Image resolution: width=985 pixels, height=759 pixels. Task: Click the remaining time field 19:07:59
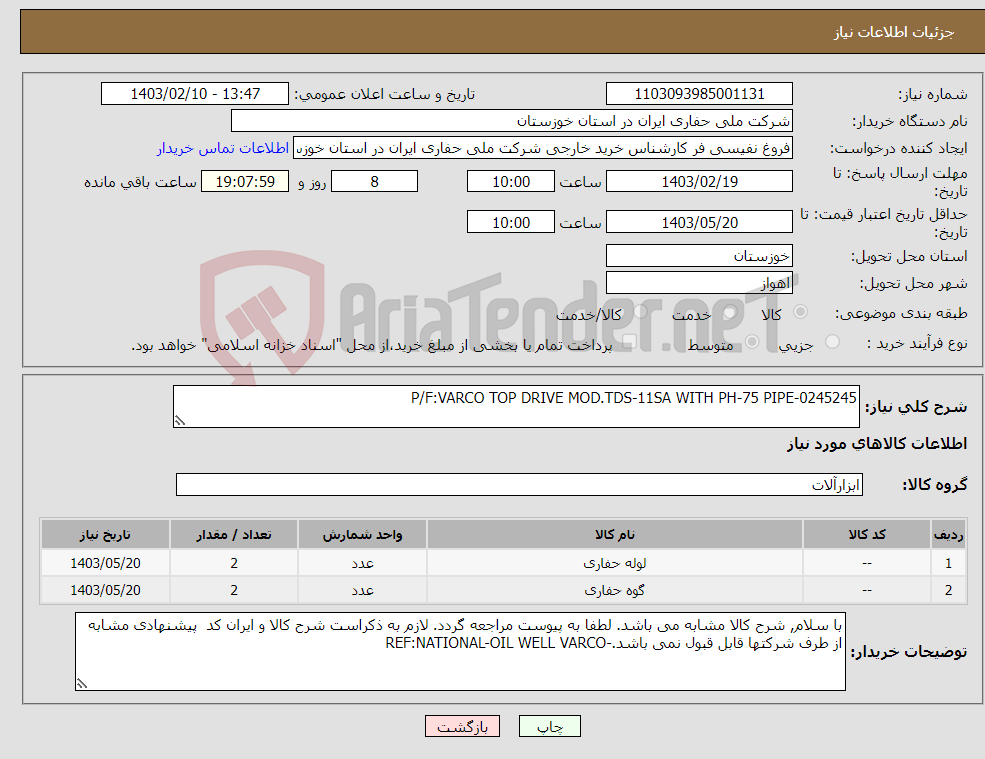pyautogui.click(x=245, y=182)
